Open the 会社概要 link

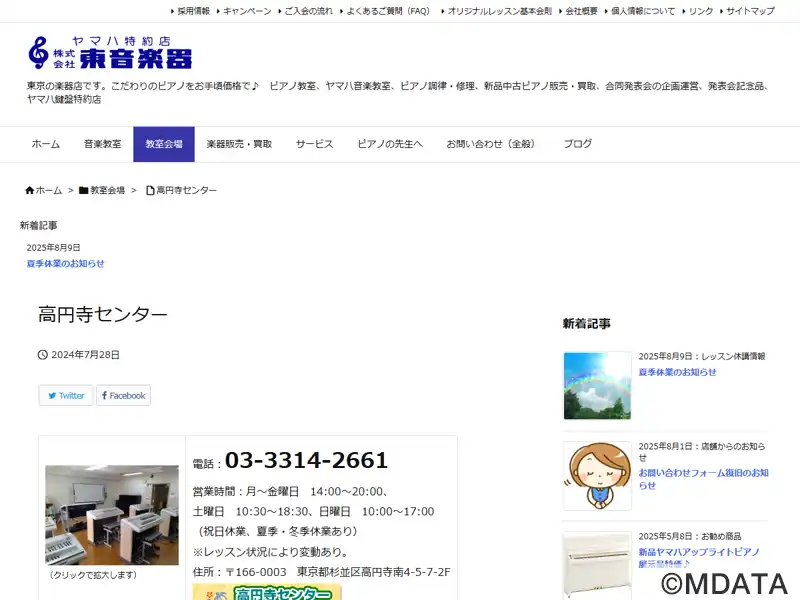pyautogui.click(x=582, y=11)
